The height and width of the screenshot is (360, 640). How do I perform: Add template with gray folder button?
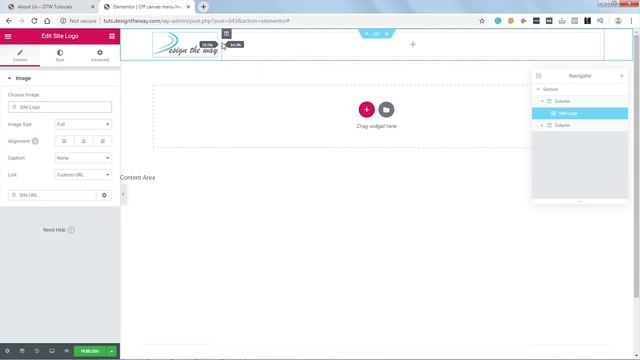click(x=386, y=109)
